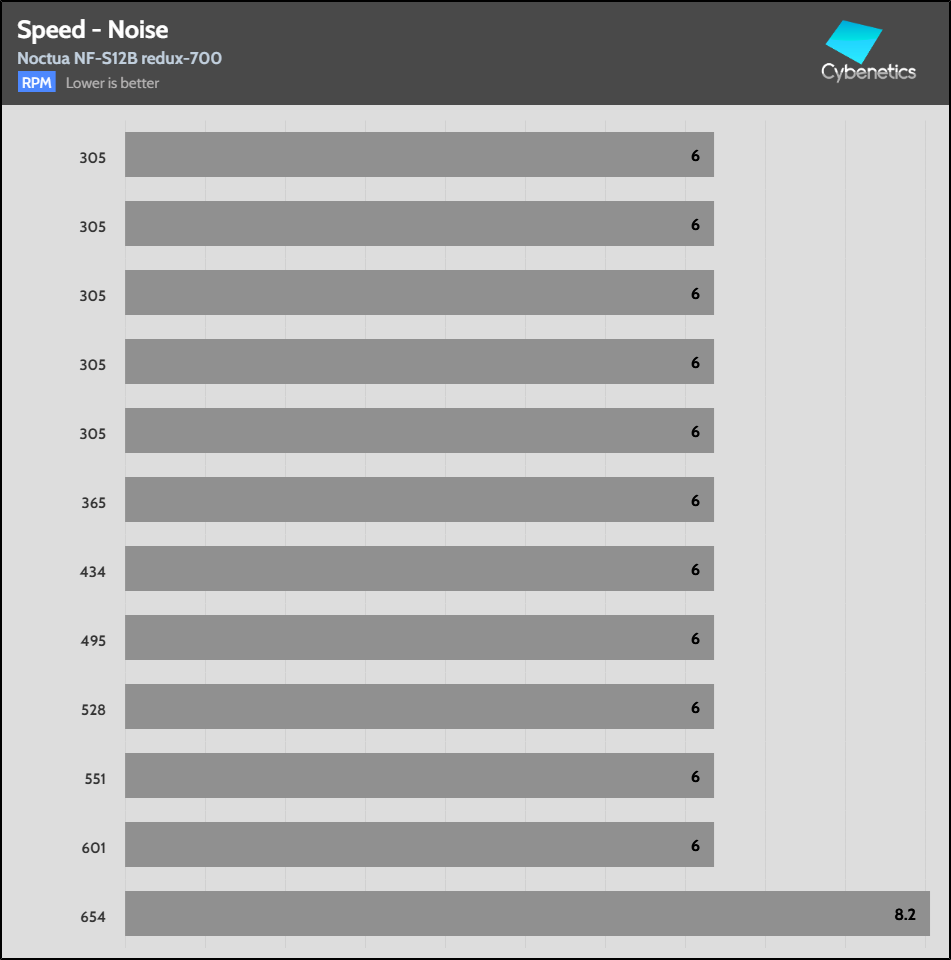The width and height of the screenshot is (951, 960).
Task: Click the 8.2 value label
Action: click(x=906, y=914)
